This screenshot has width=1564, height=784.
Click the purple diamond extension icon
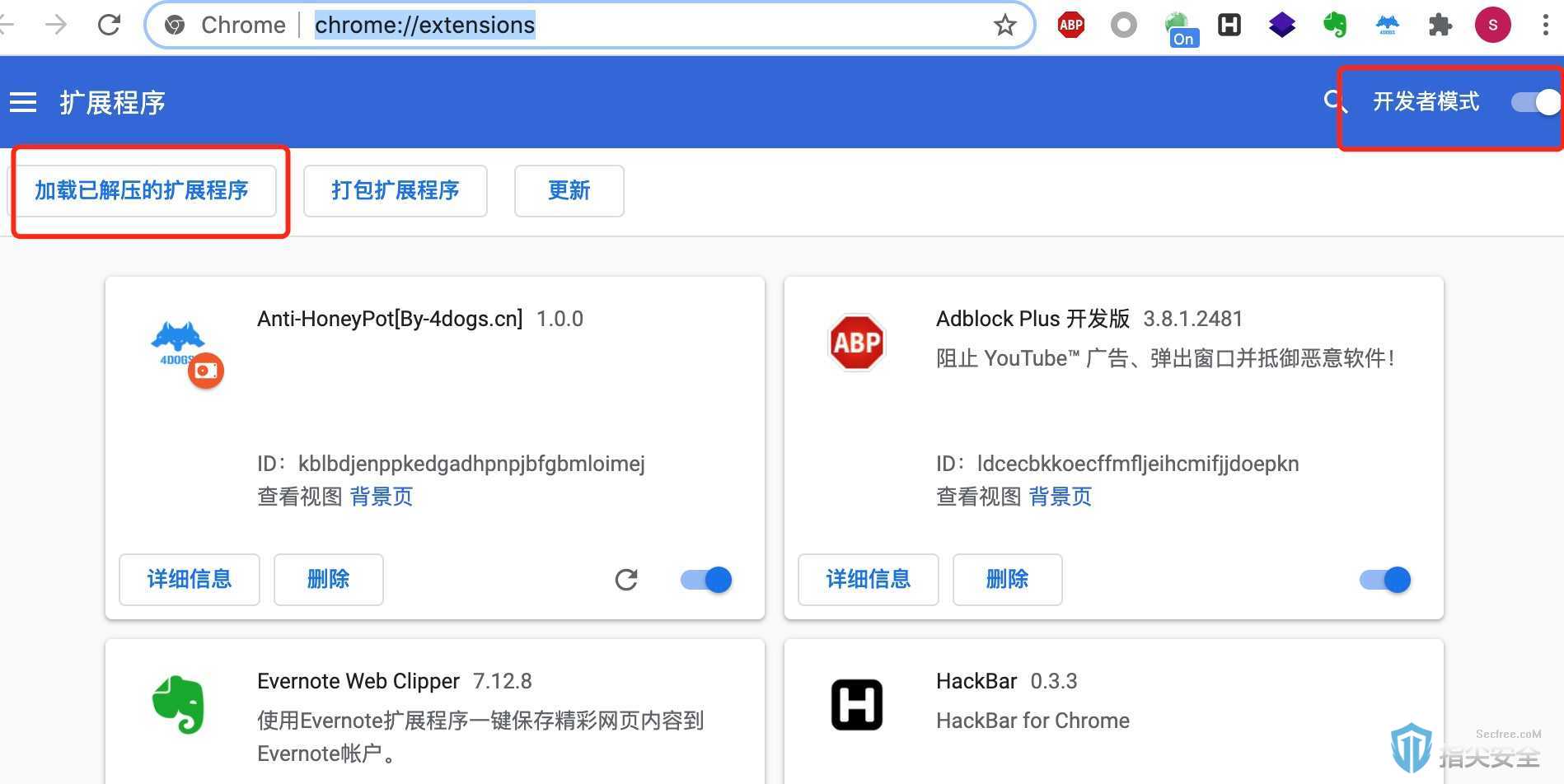tap(1282, 25)
